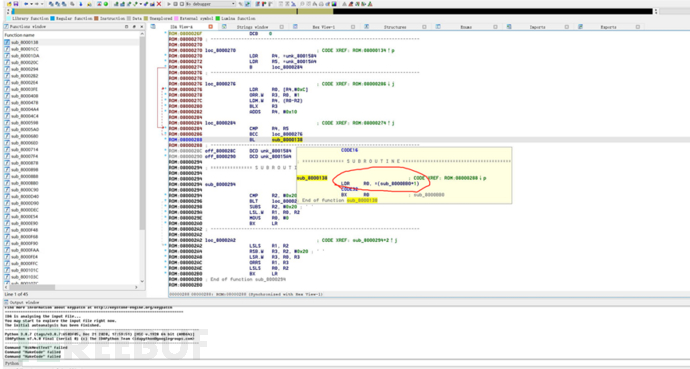690x369 pixels.
Task: Close the IDA View-A tab
Action: point(210,27)
